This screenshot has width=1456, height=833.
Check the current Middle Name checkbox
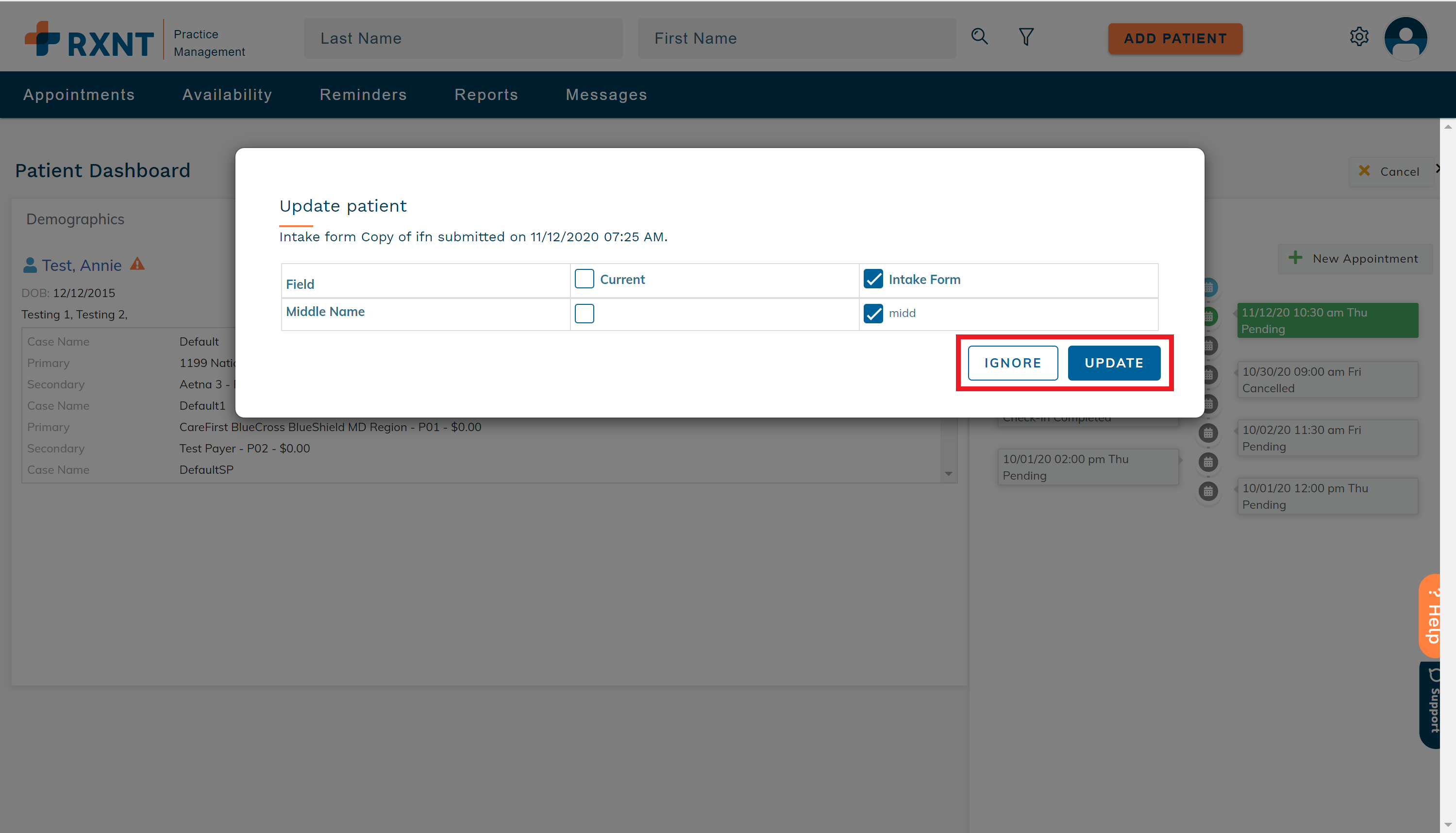point(584,314)
